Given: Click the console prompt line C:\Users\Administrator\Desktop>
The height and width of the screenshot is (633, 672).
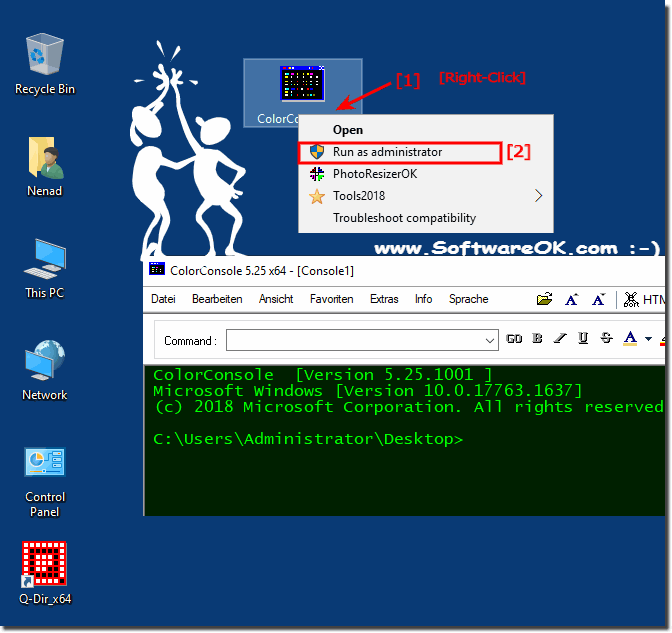Looking at the screenshot, I should point(308,439).
